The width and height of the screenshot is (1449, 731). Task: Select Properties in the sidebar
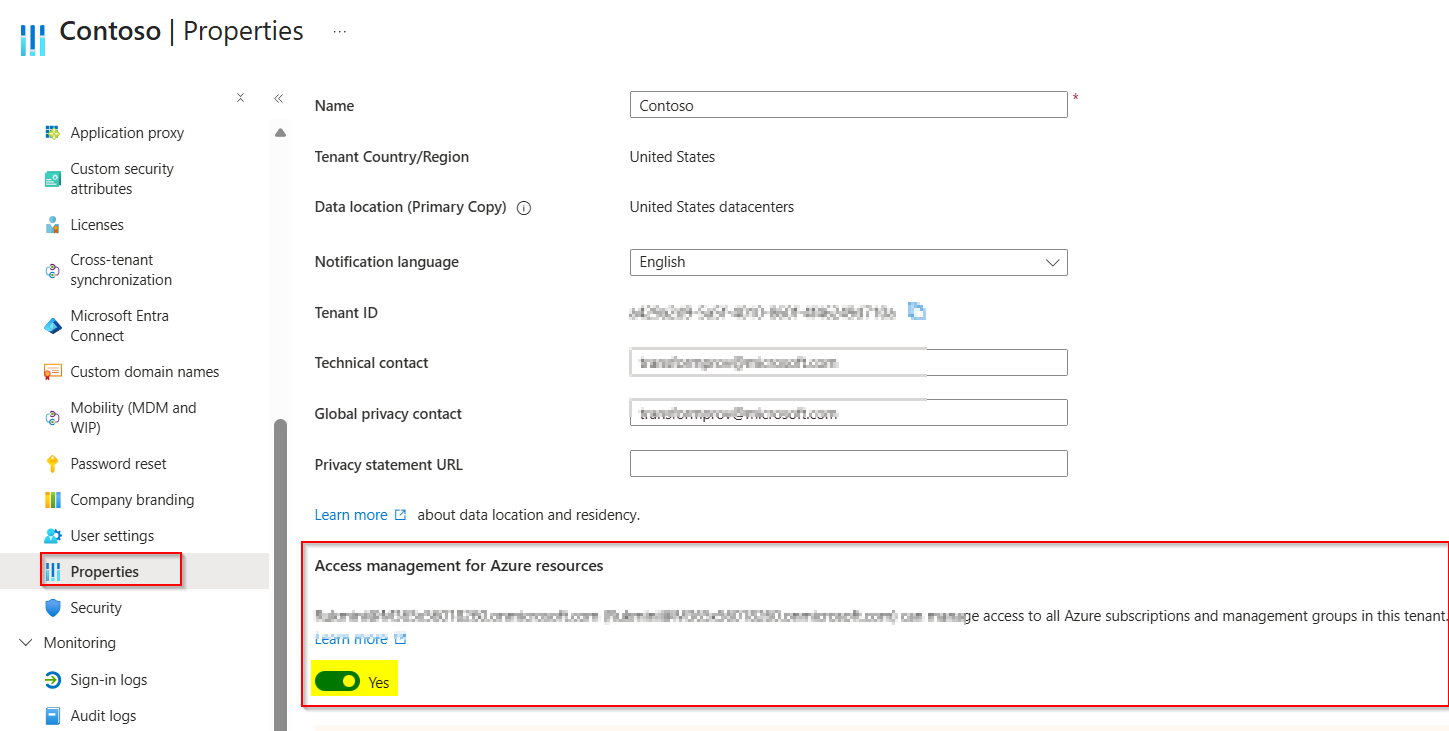(105, 572)
